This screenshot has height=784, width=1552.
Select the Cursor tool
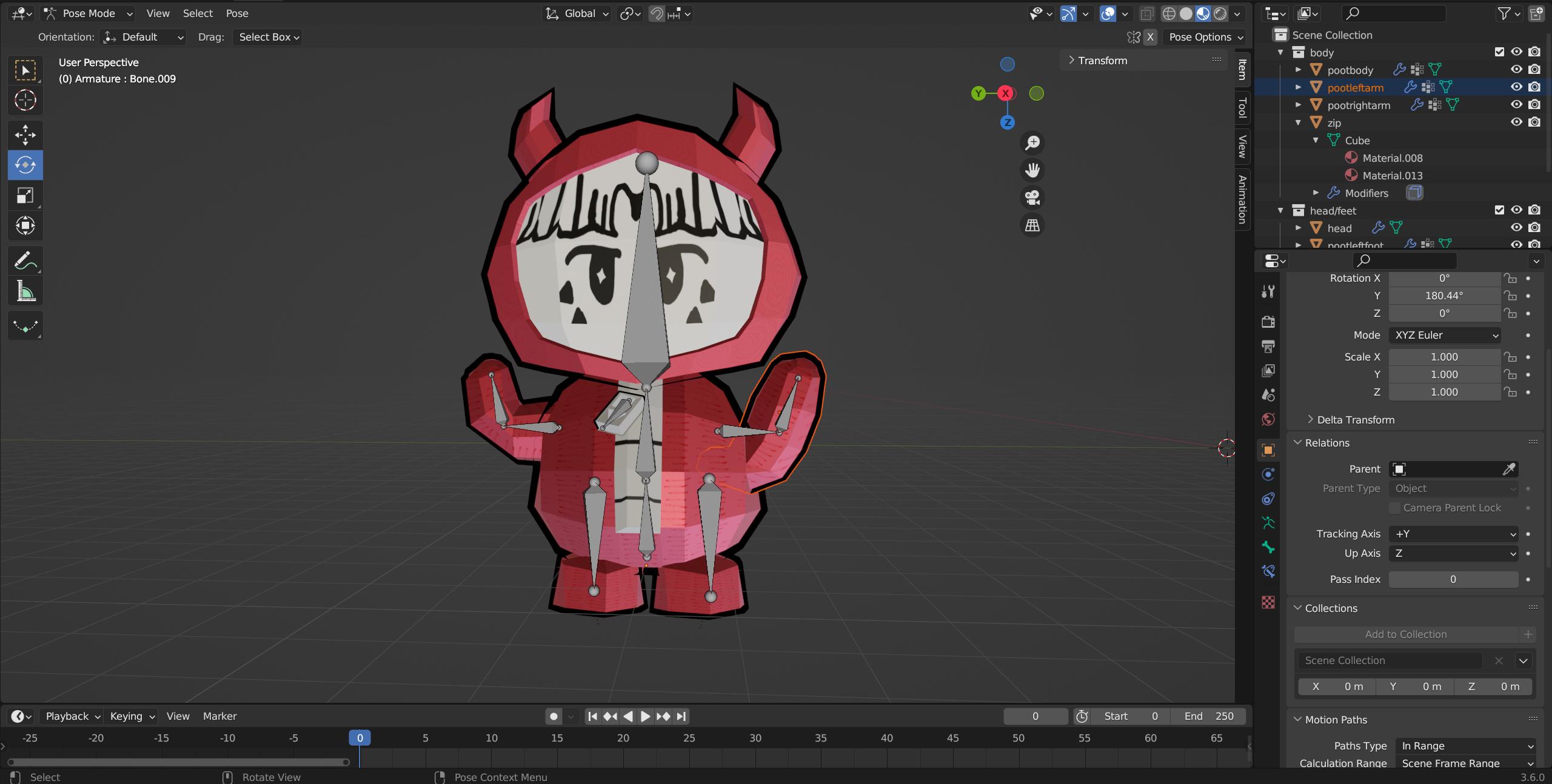pos(25,101)
